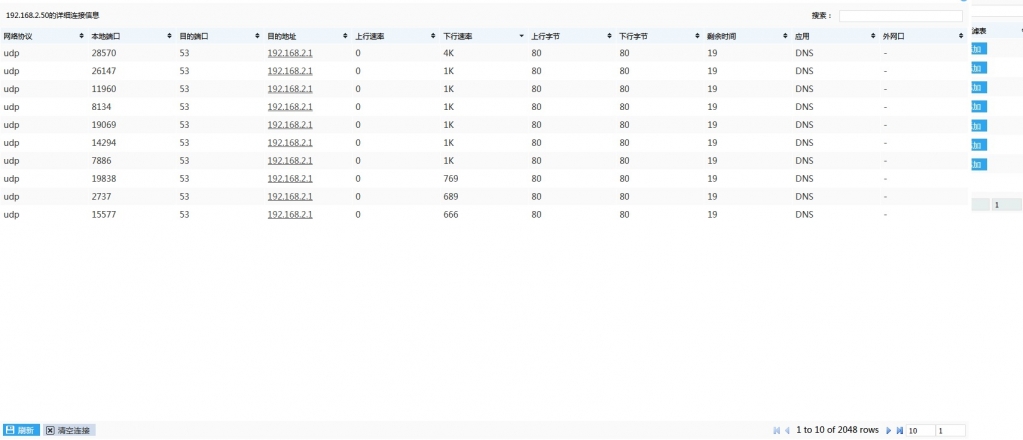Viewport: 1023px width, 440px height.
Task: Click the 192.168.2.50的详细连接信息 title
Action: 53,15
